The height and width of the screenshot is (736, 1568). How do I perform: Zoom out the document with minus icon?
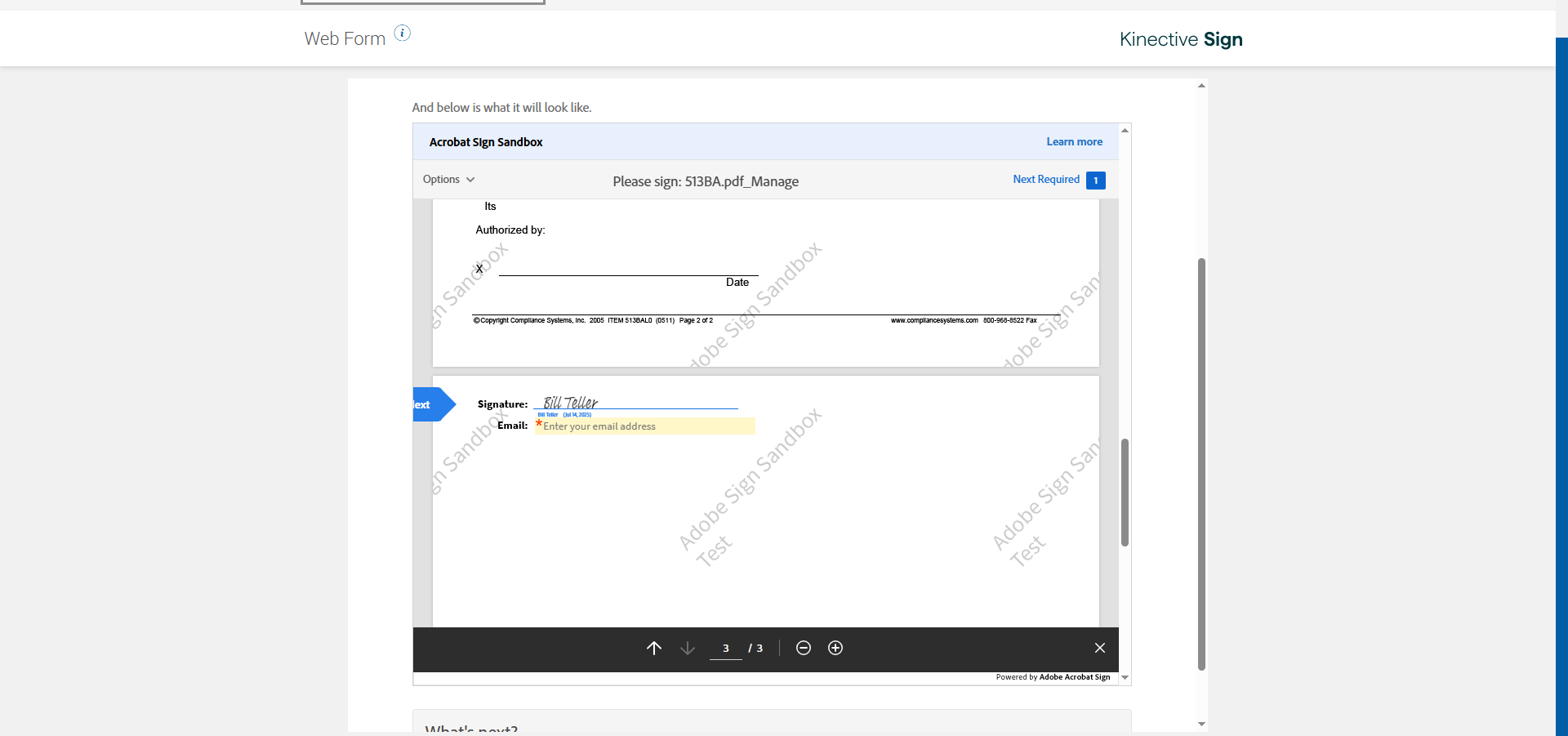804,648
